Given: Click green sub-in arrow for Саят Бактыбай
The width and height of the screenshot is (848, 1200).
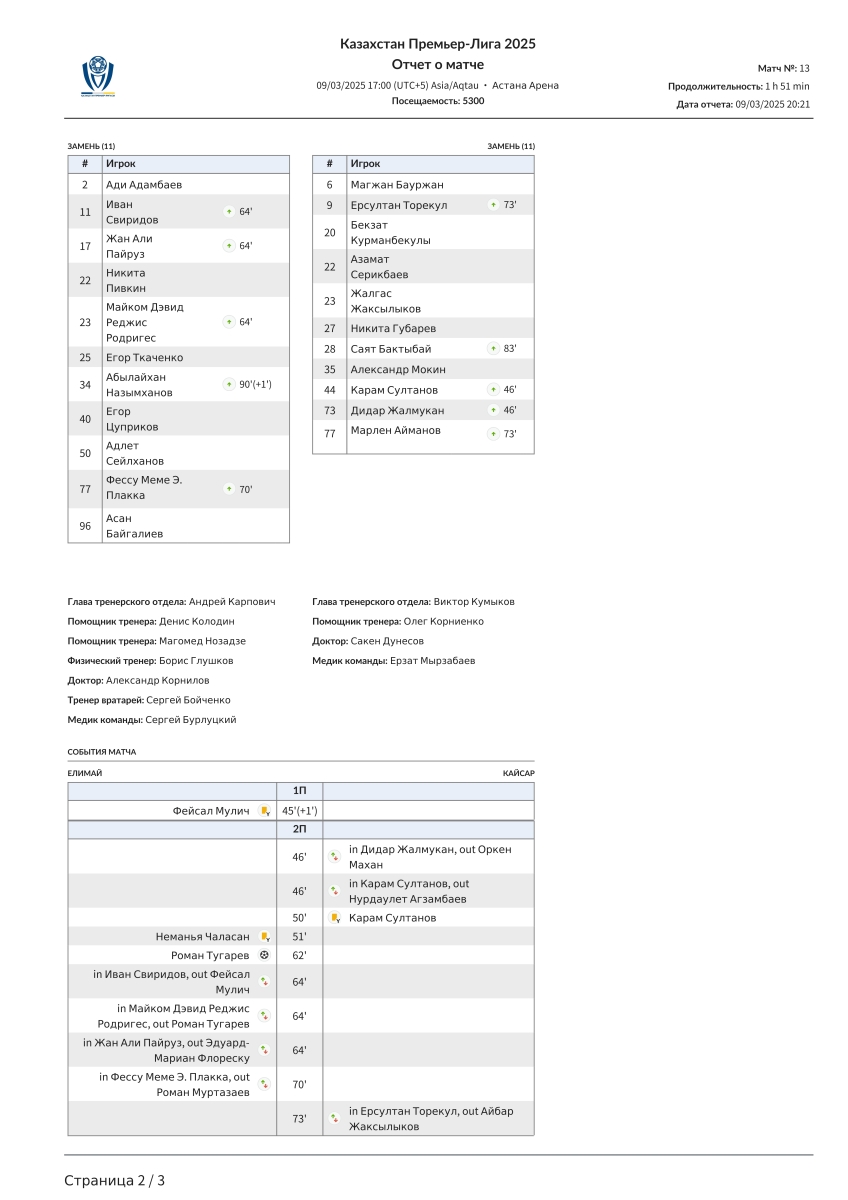Looking at the screenshot, I should click(493, 349).
